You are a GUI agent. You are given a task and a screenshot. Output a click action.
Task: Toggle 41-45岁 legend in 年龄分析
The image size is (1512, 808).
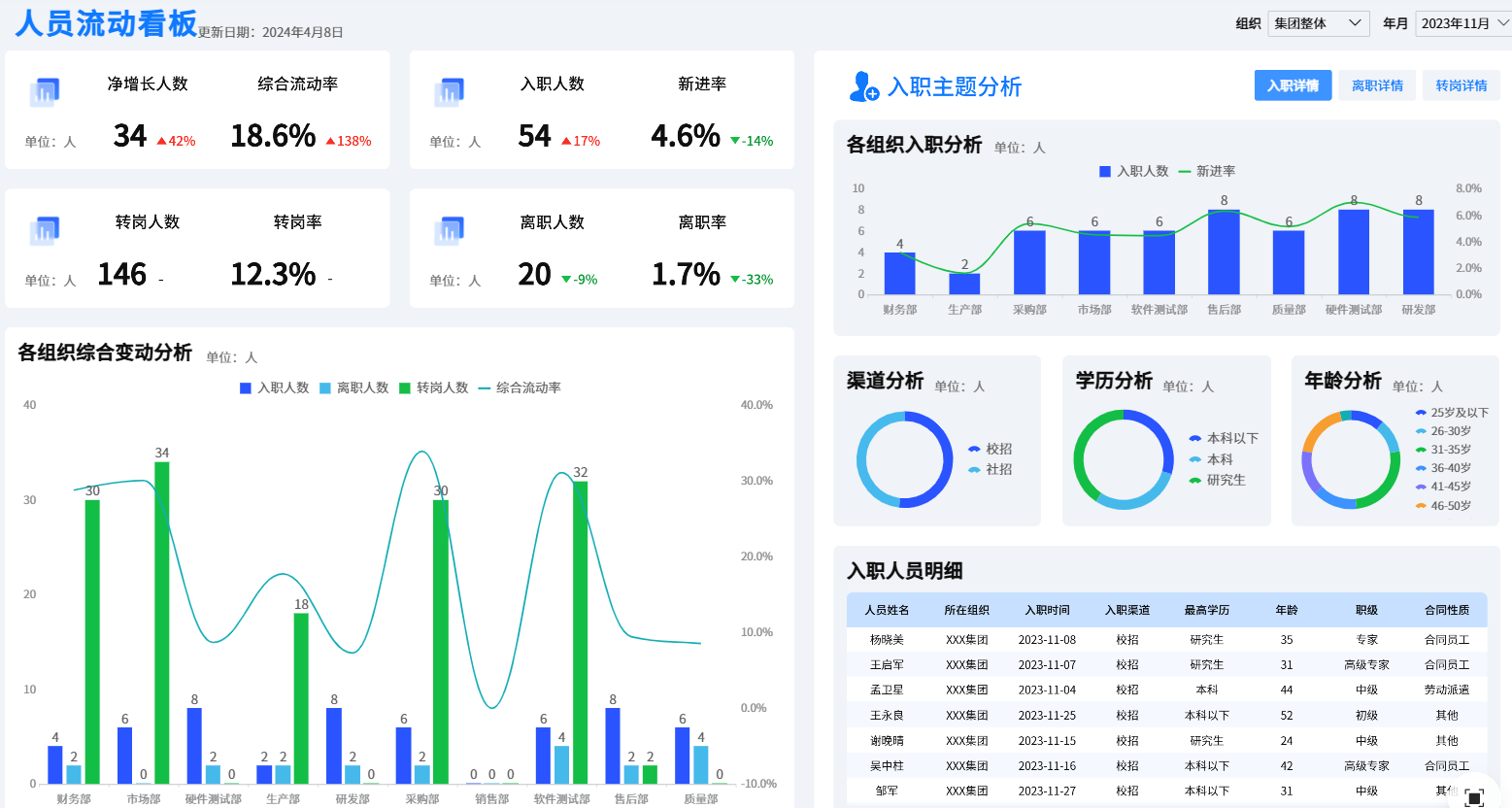pyautogui.click(x=1443, y=487)
